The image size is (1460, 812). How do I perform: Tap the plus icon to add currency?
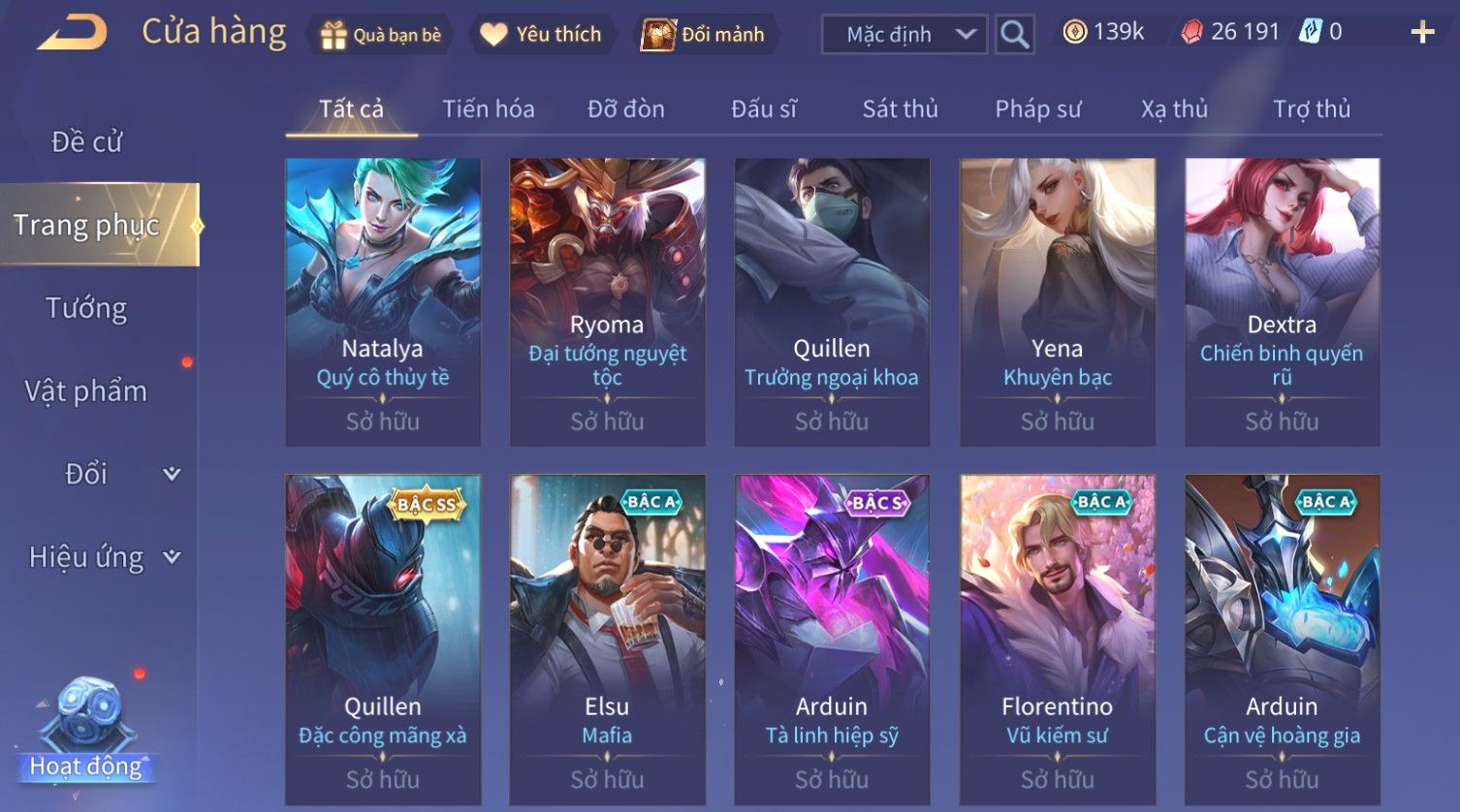point(1422,33)
